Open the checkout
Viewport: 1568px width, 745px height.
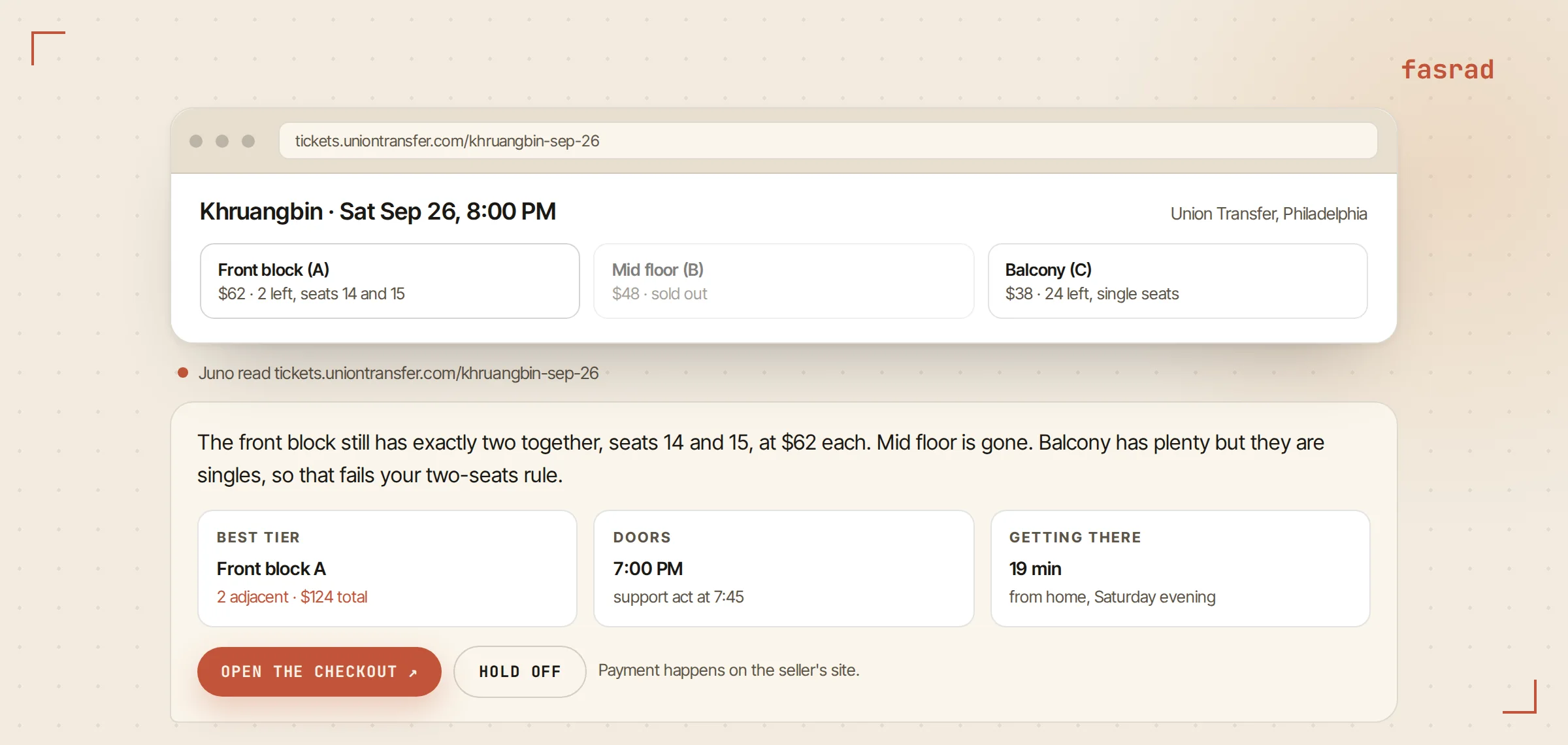[319, 672]
